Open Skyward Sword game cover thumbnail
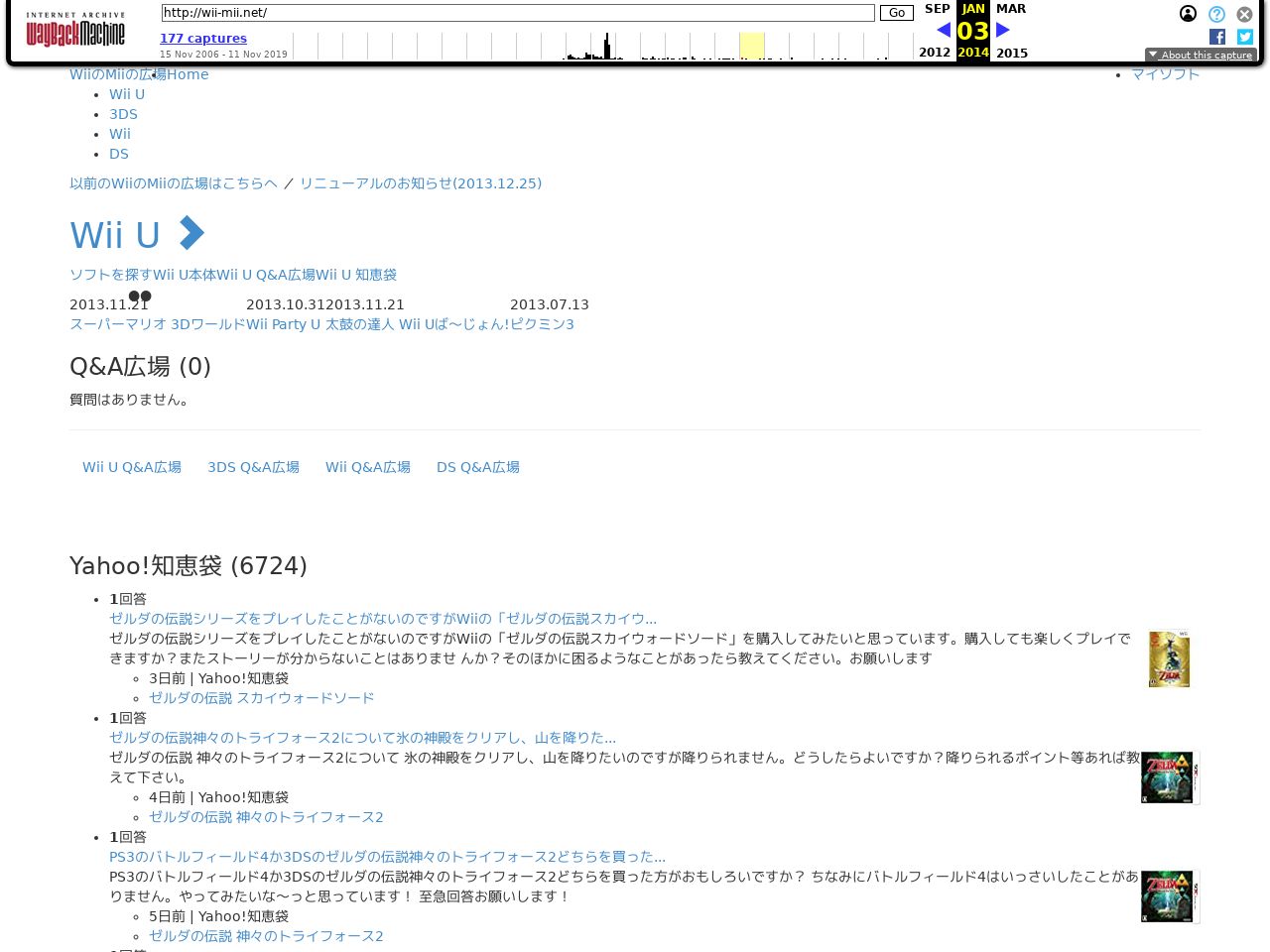1270x952 pixels. [1170, 658]
